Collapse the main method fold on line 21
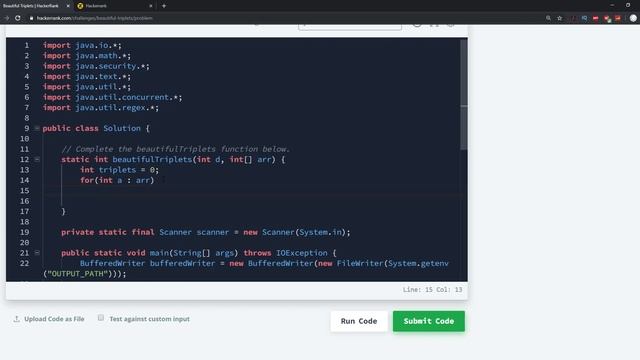640x360 pixels. pyautogui.click(x=37, y=253)
